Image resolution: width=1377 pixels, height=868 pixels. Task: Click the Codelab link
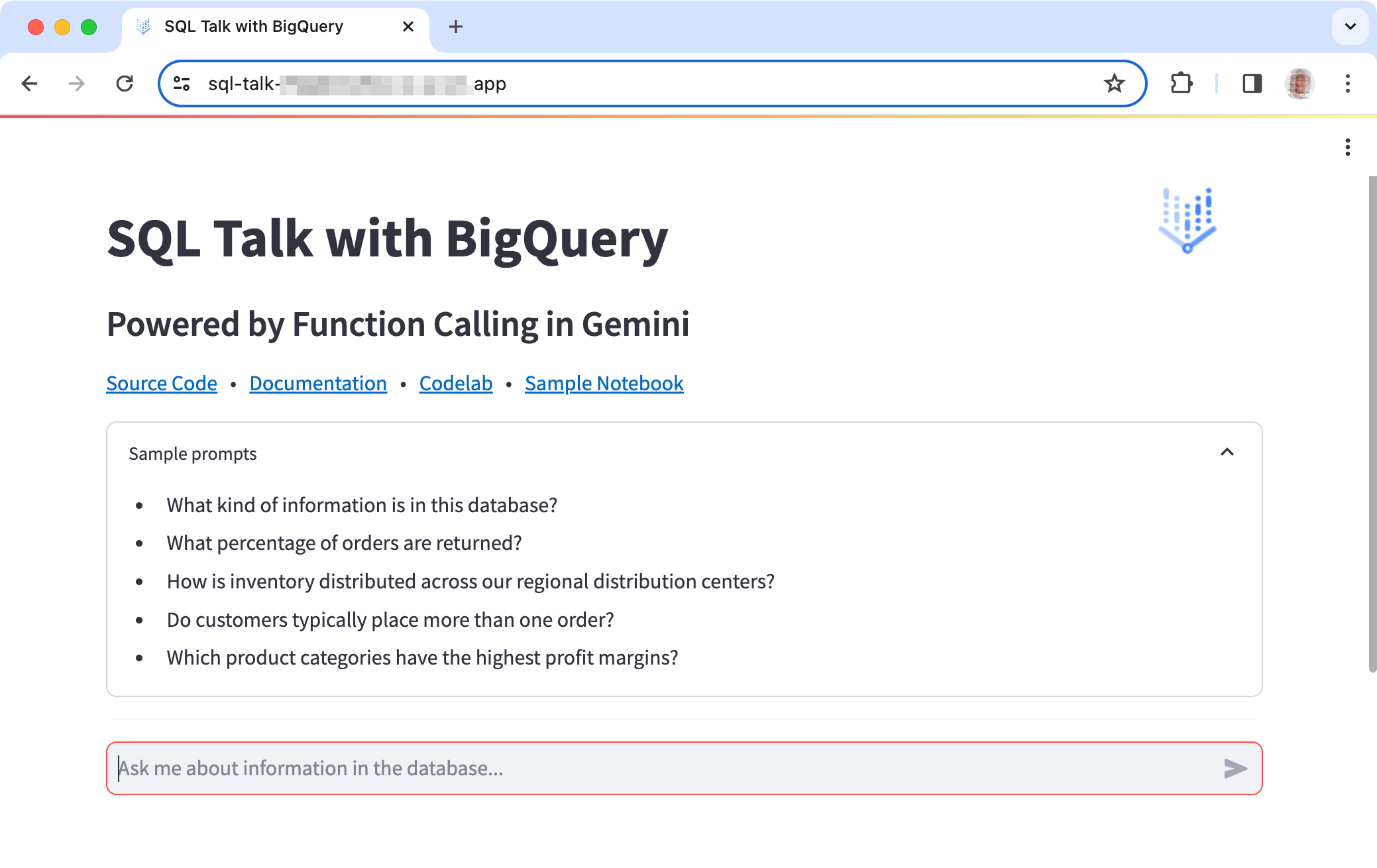457,382
